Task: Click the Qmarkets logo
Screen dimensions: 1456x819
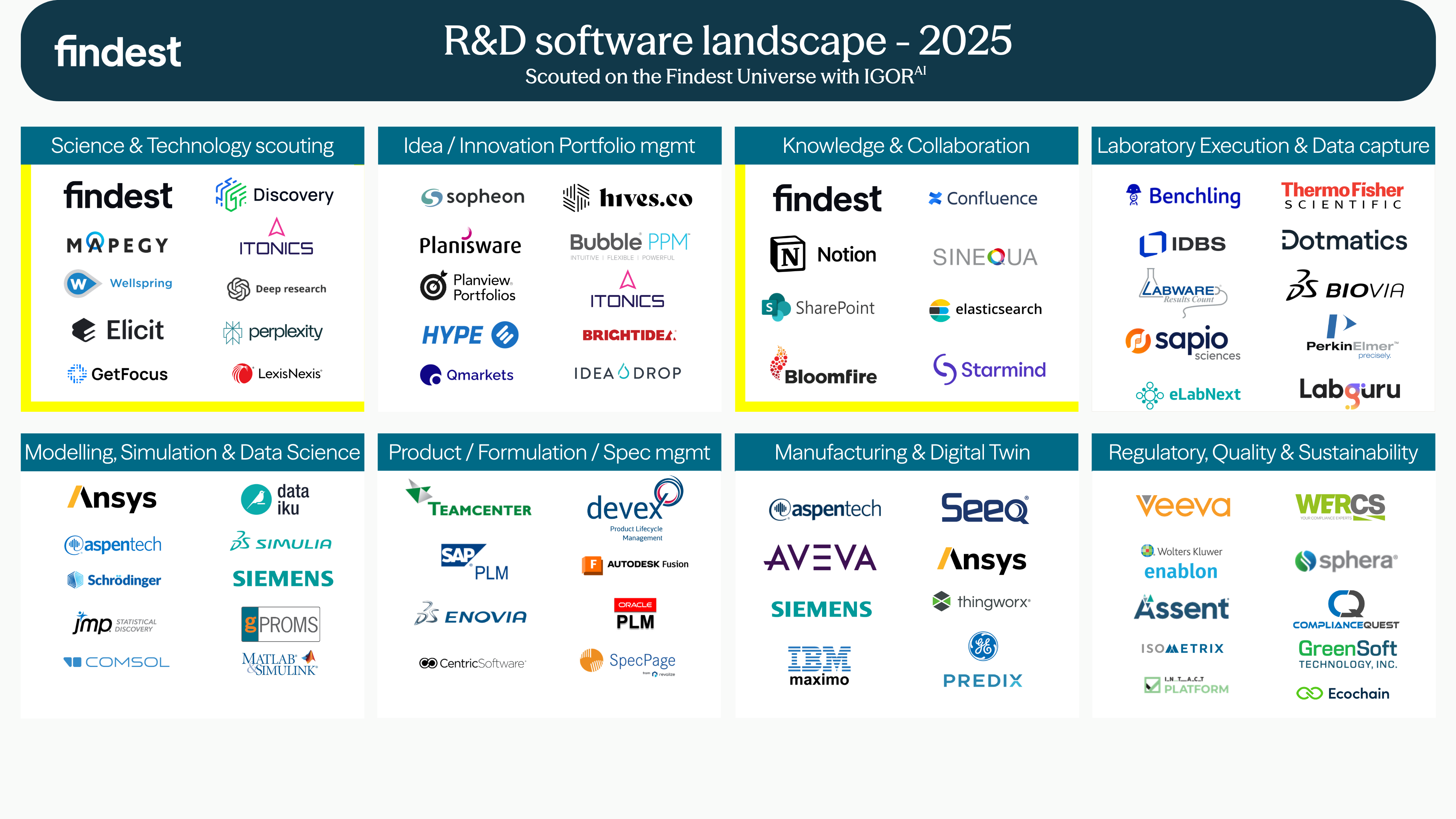Action: point(467,375)
